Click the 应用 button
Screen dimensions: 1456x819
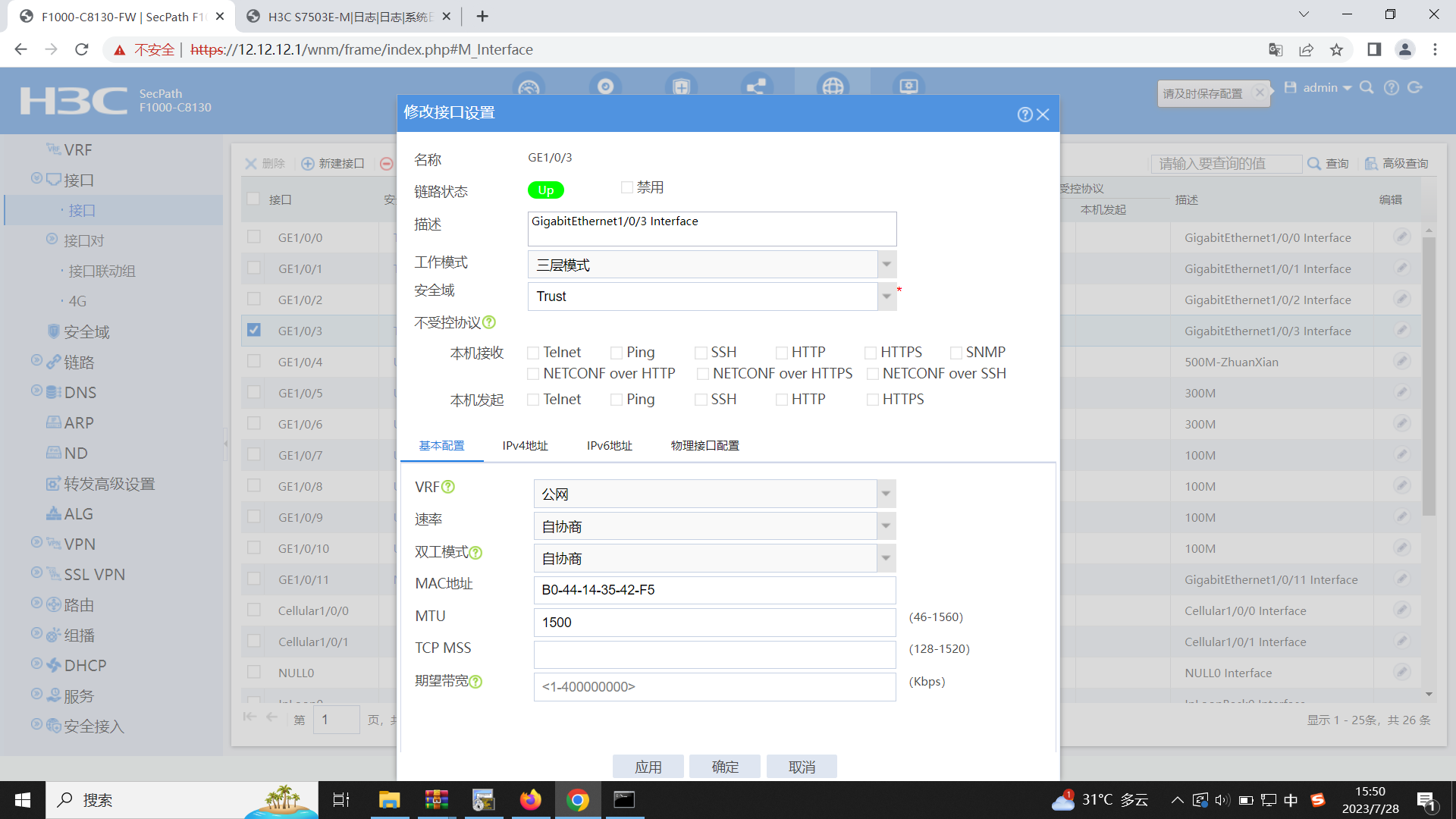pyautogui.click(x=648, y=767)
